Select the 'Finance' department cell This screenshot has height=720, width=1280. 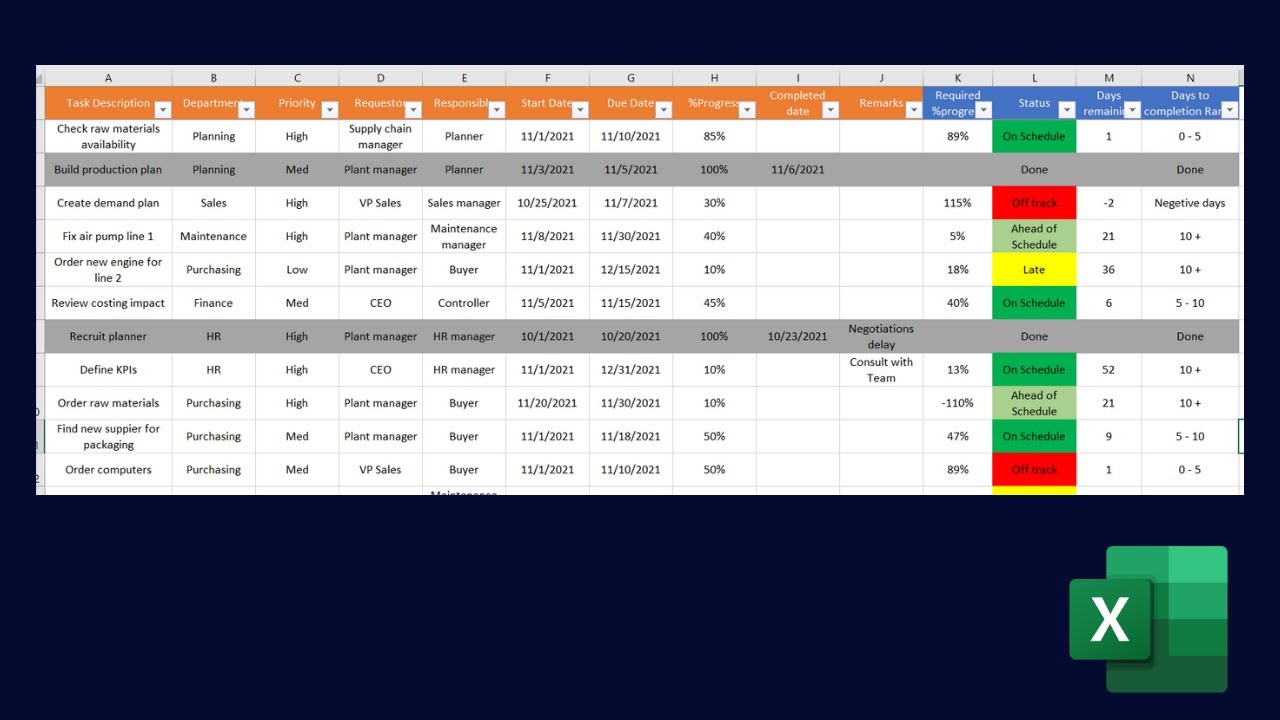[x=214, y=303]
